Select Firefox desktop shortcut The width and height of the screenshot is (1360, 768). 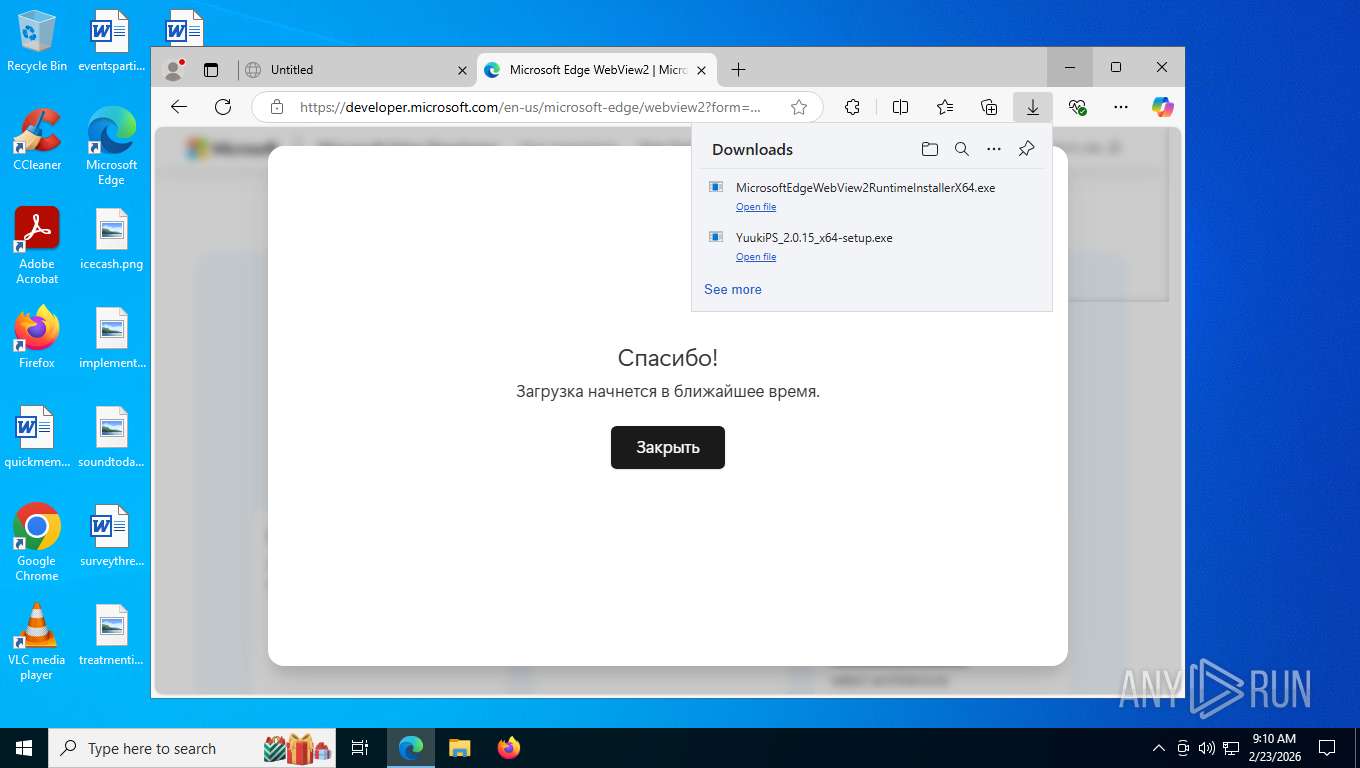37,338
